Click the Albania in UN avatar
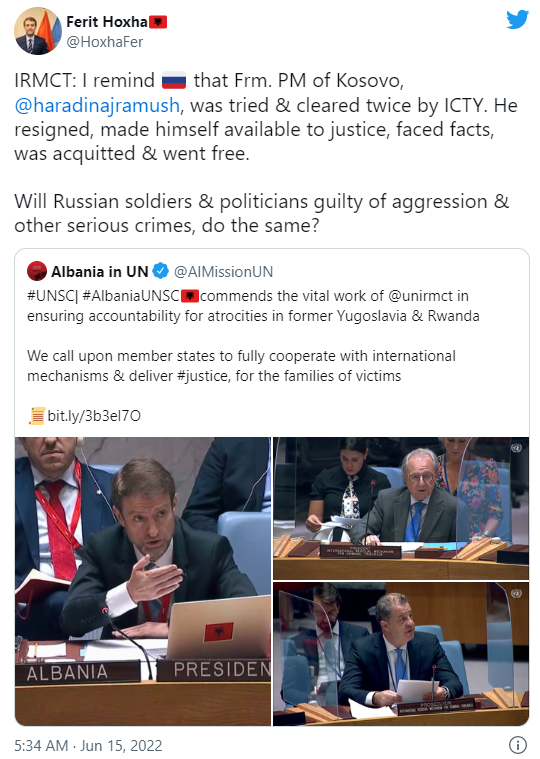The width and height of the screenshot is (540, 759). click(37, 271)
